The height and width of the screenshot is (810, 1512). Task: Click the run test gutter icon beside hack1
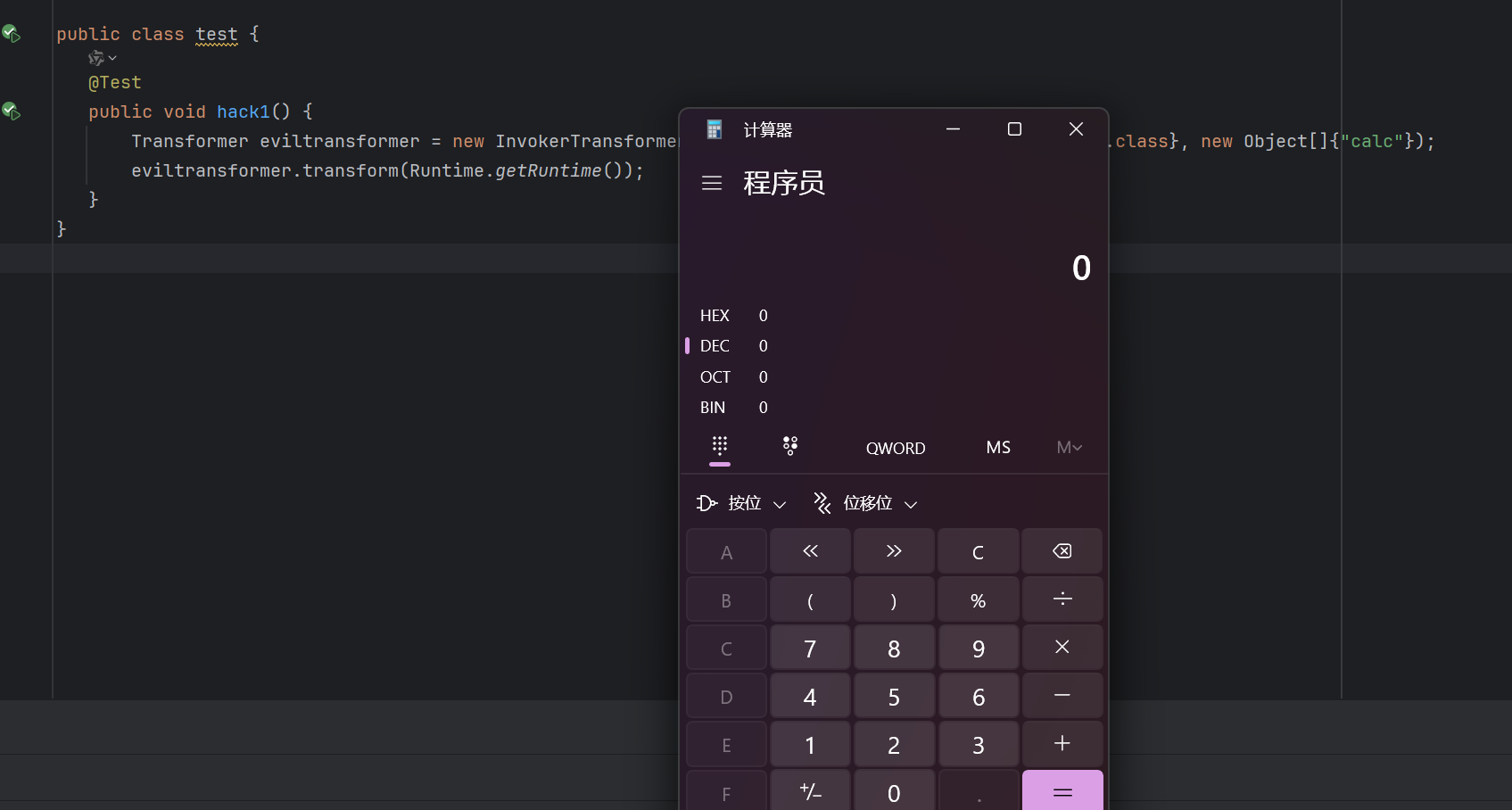[x=12, y=112]
